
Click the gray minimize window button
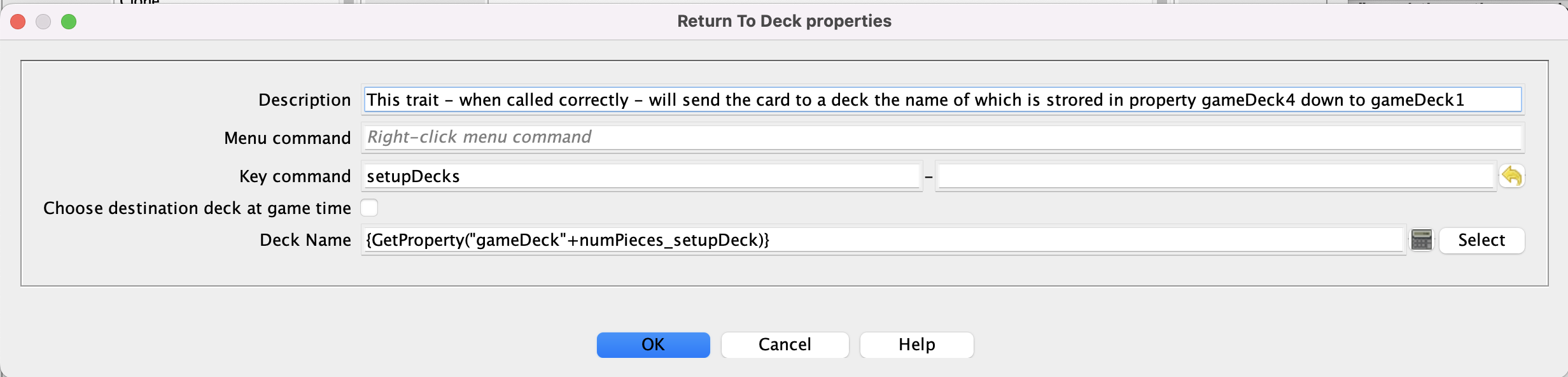(x=43, y=22)
